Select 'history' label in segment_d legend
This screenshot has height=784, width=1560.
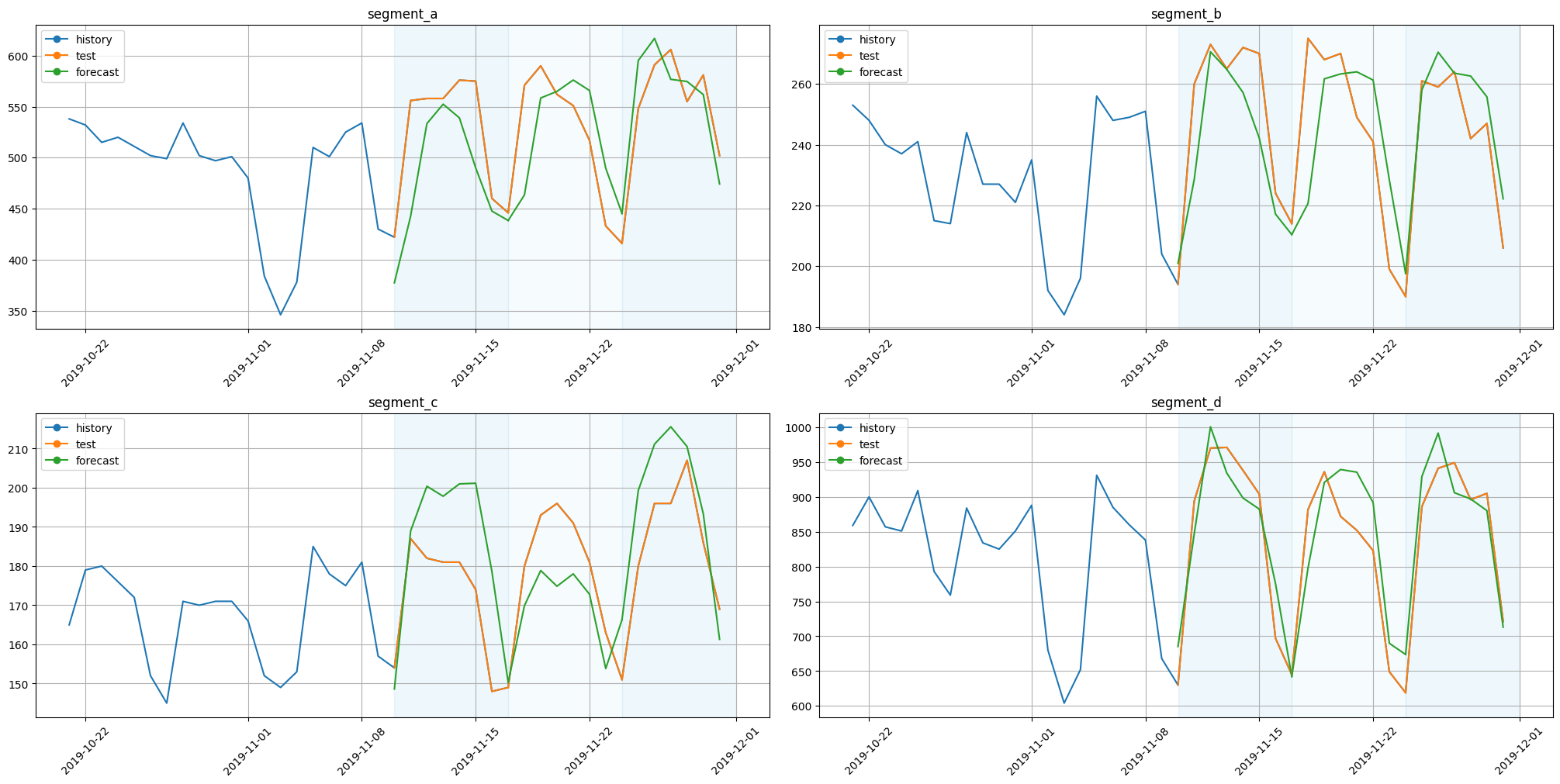point(877,428)
